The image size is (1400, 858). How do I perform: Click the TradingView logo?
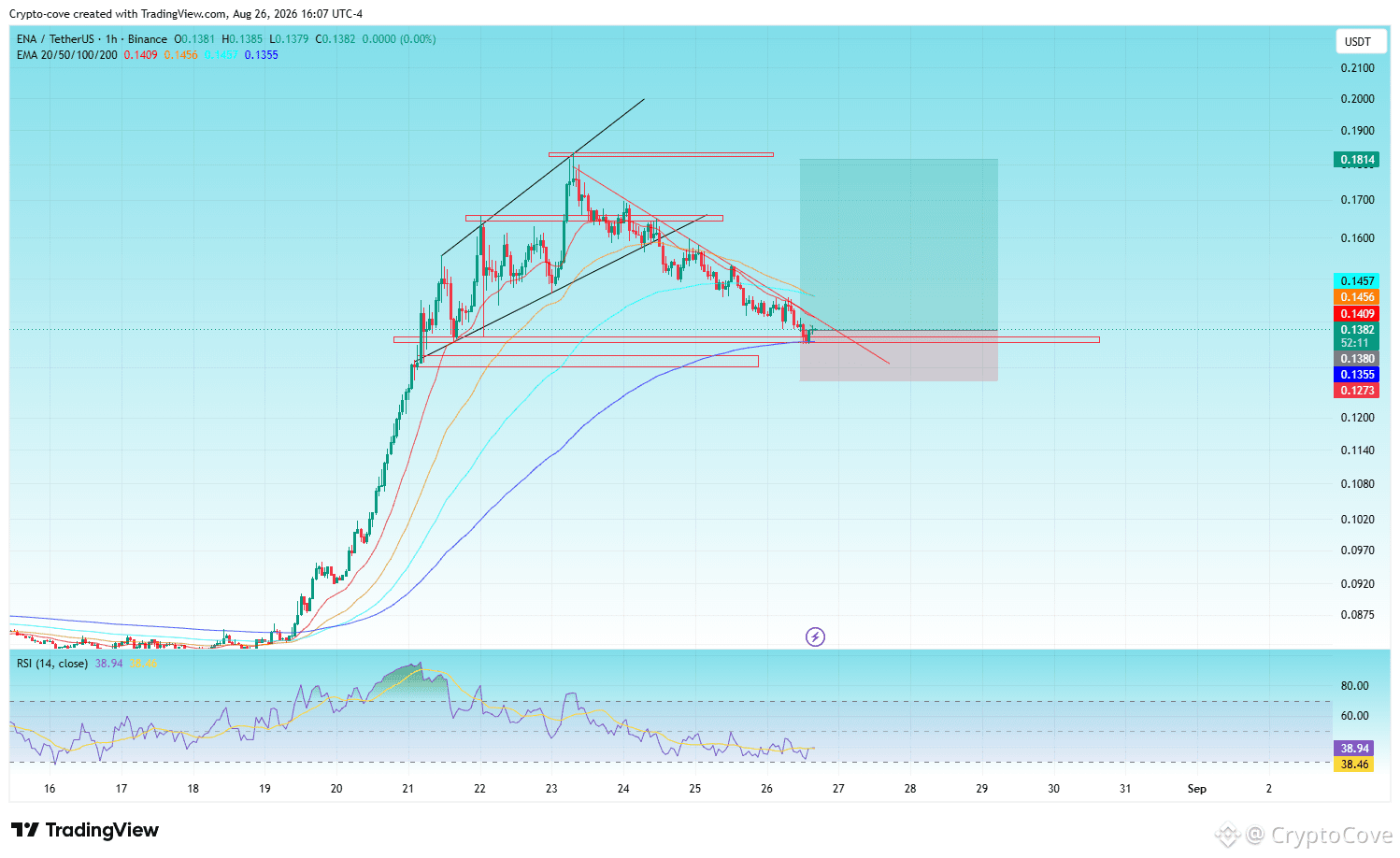tap(85, 830)
